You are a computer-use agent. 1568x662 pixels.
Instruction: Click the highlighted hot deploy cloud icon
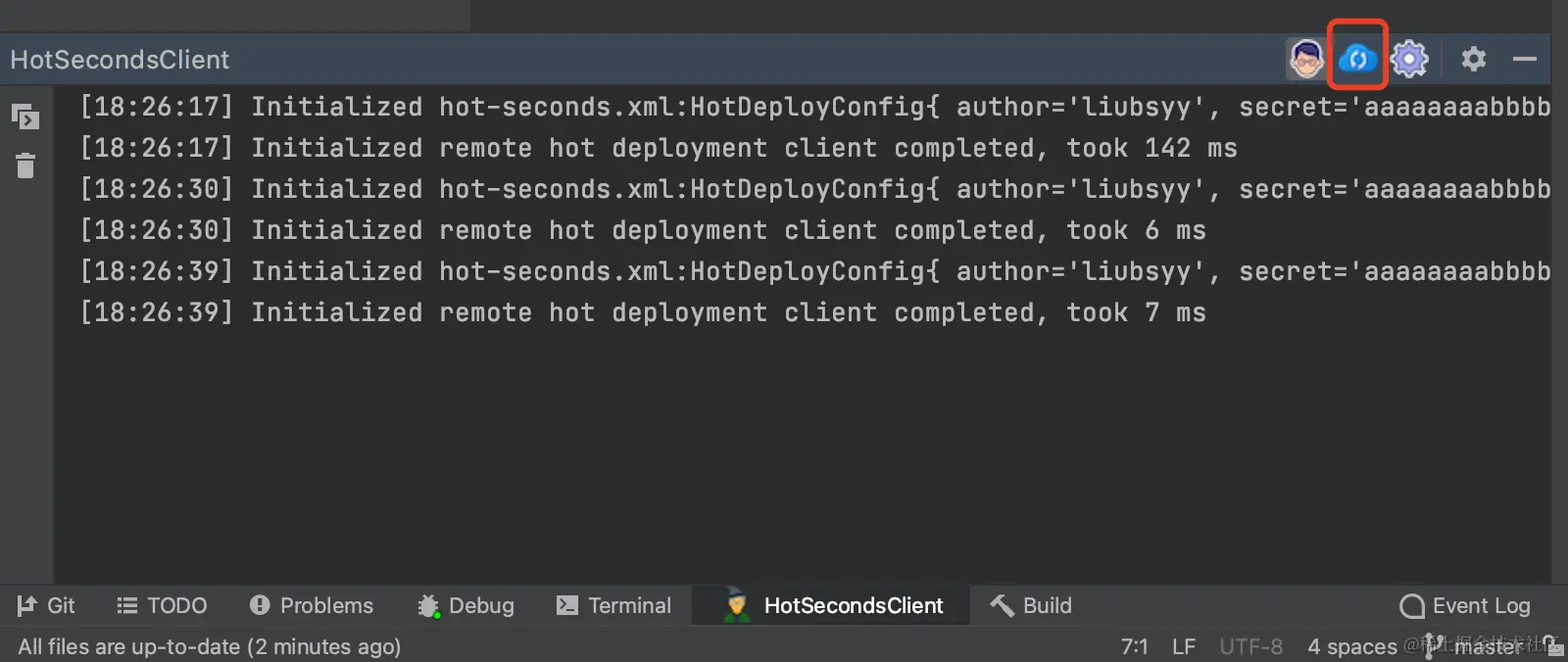1356,58
